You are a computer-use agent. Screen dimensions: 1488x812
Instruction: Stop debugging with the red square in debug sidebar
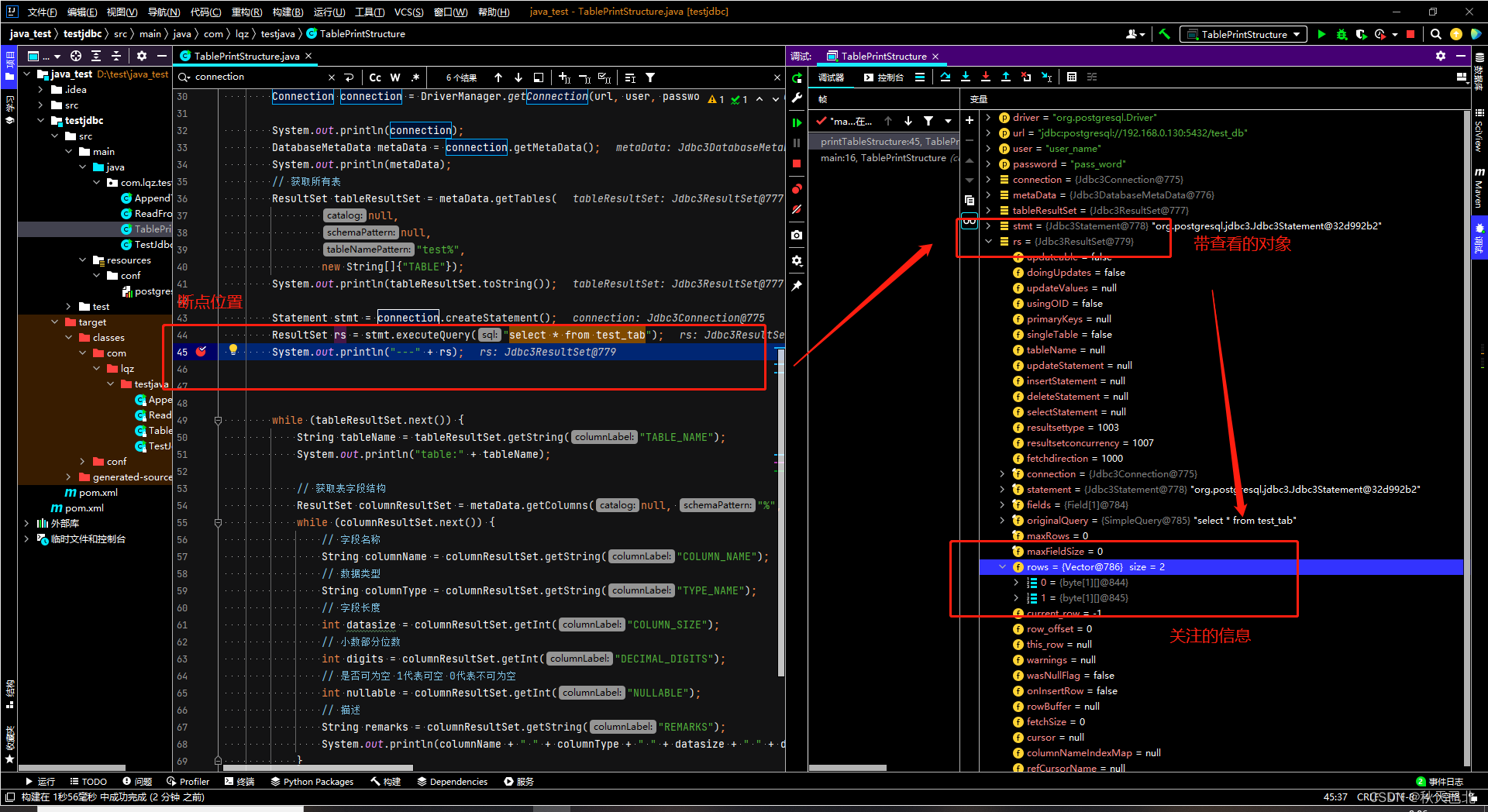click(x=797, y=163)
